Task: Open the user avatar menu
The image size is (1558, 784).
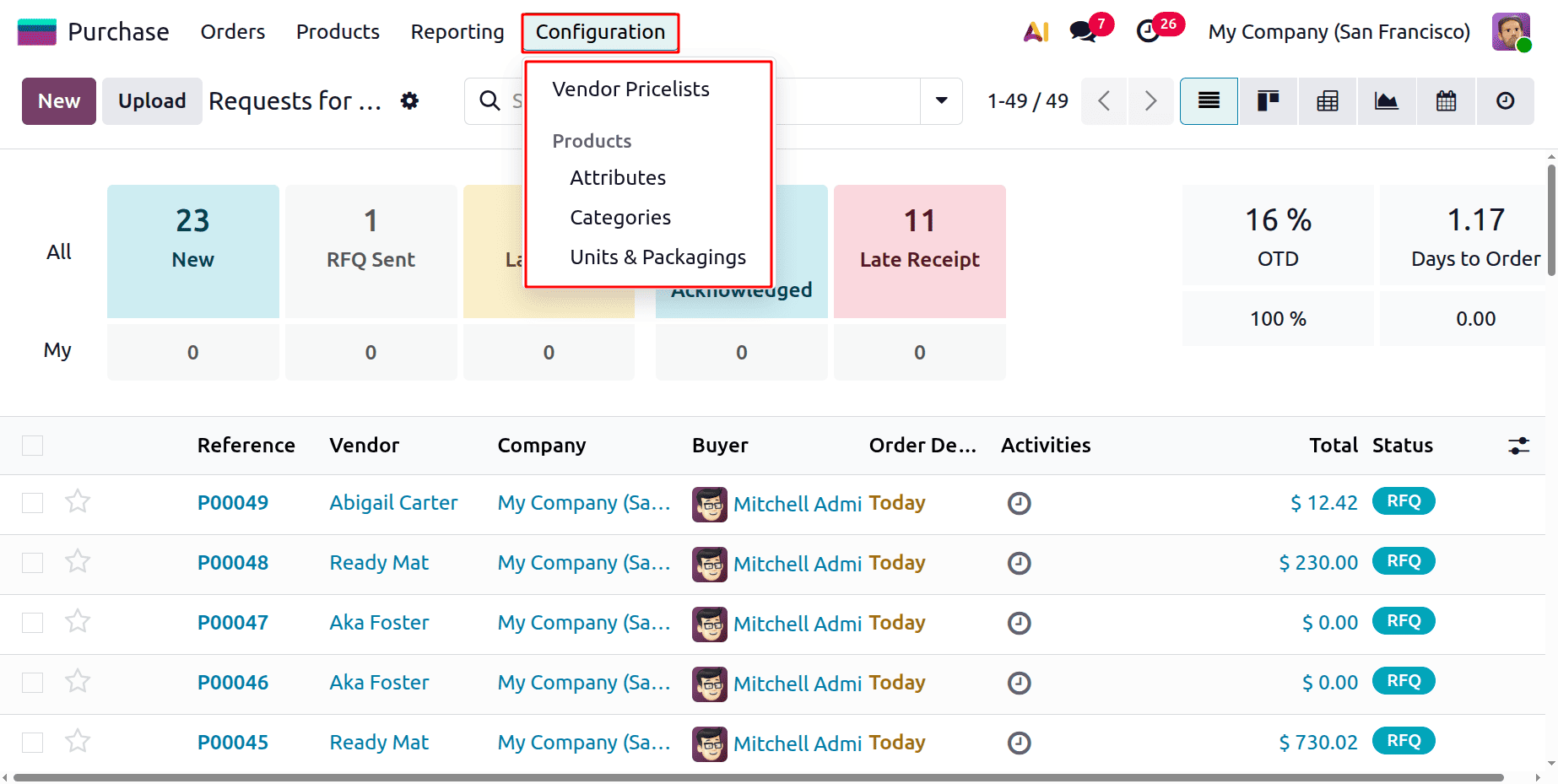Action: 1510,32
